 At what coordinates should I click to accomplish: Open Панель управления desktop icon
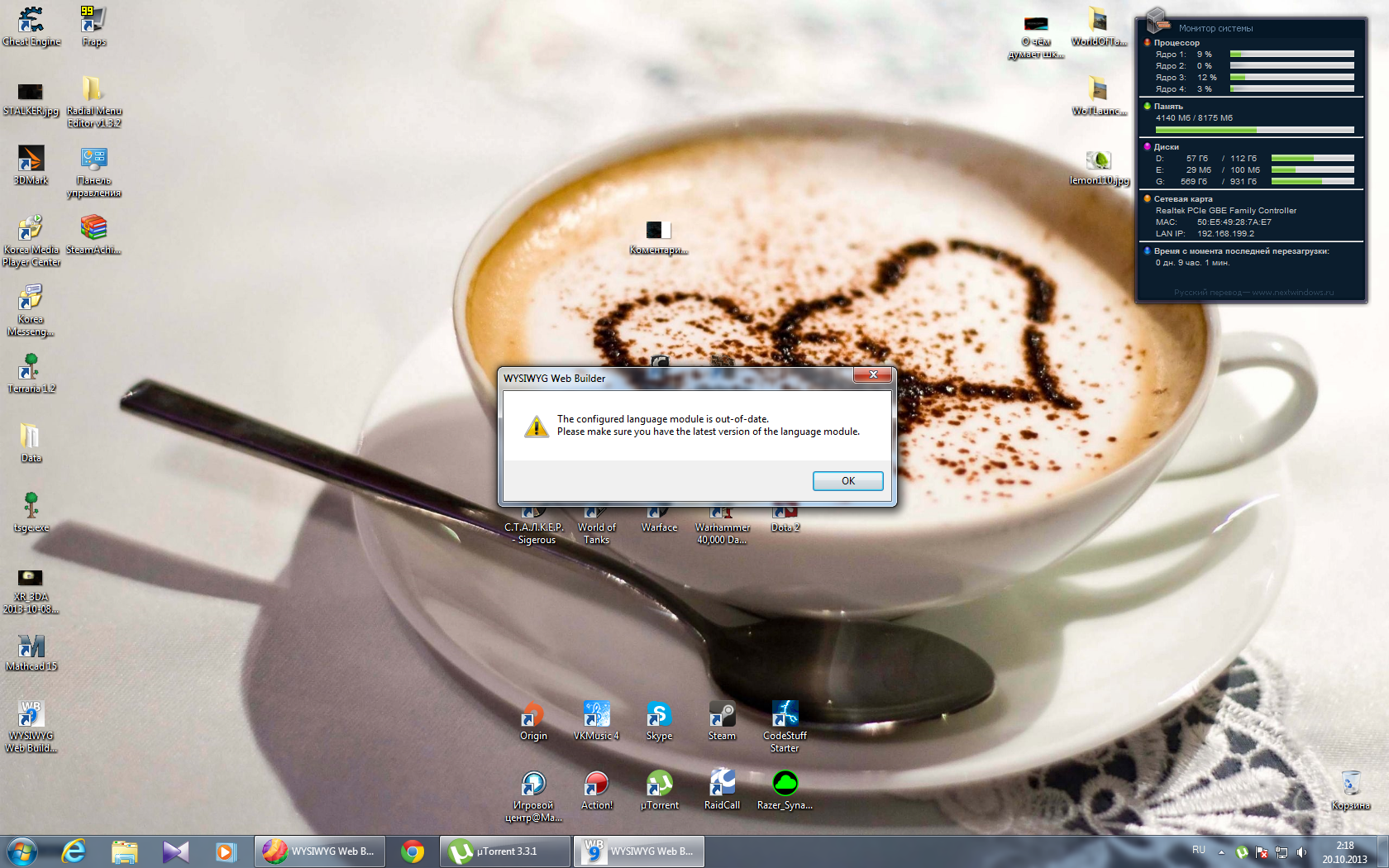click(93, 172)
